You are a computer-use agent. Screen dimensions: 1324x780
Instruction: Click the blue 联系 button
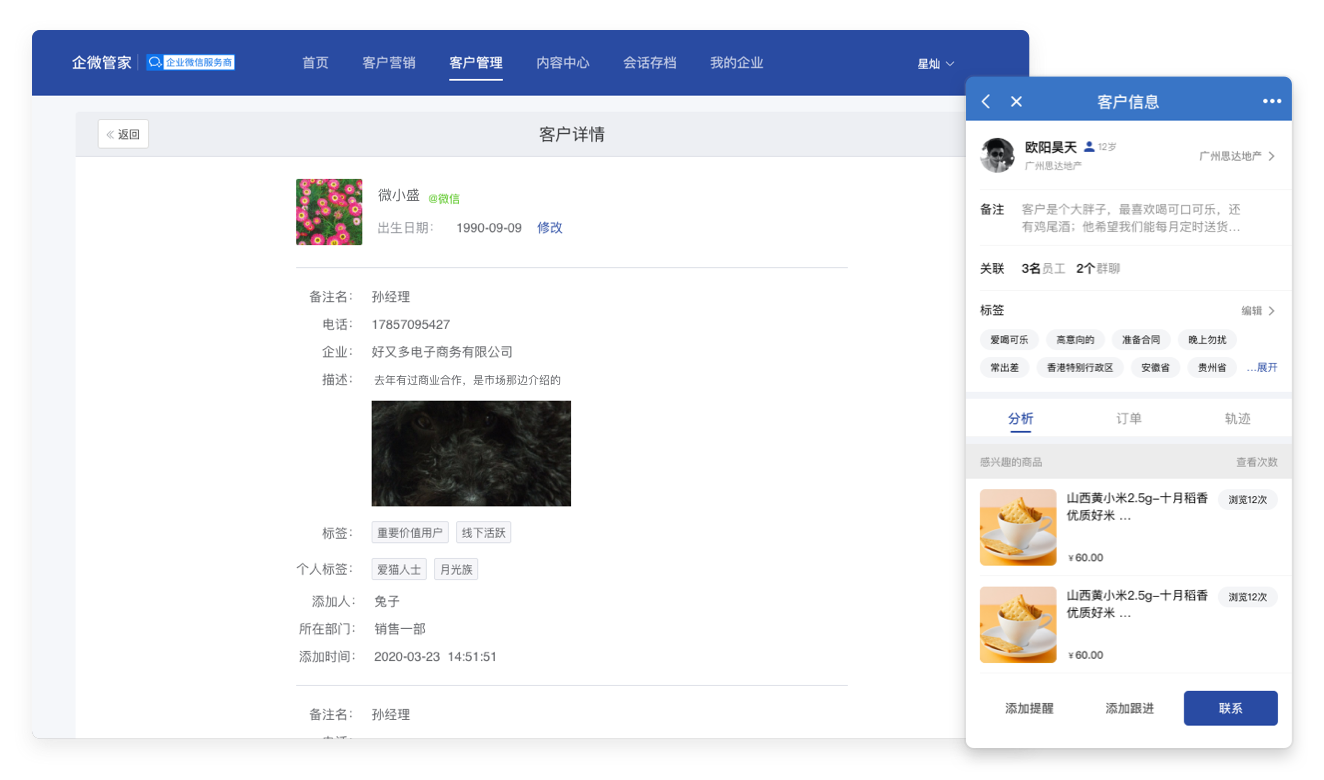1231,708
